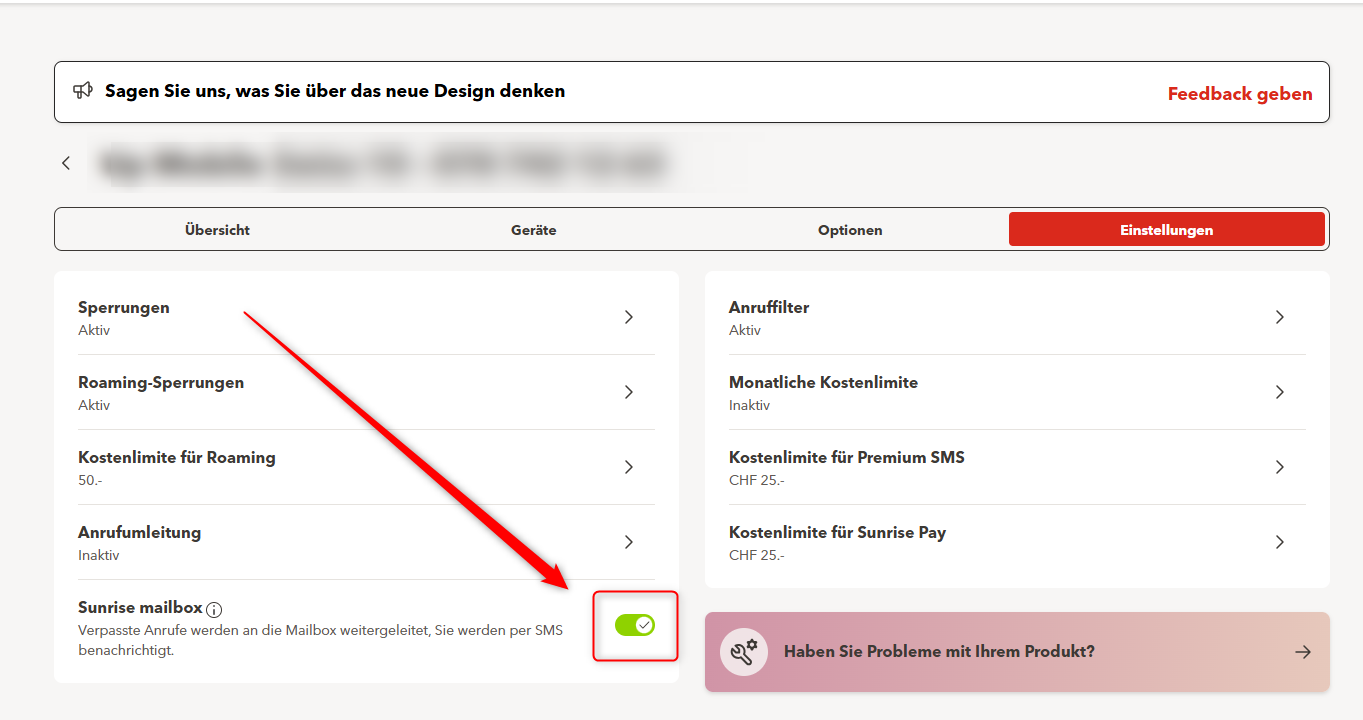Click the megaphone icon in feedback banner
The height and width of the screenshot is (720, 1363).
click(x=83, y=91)
